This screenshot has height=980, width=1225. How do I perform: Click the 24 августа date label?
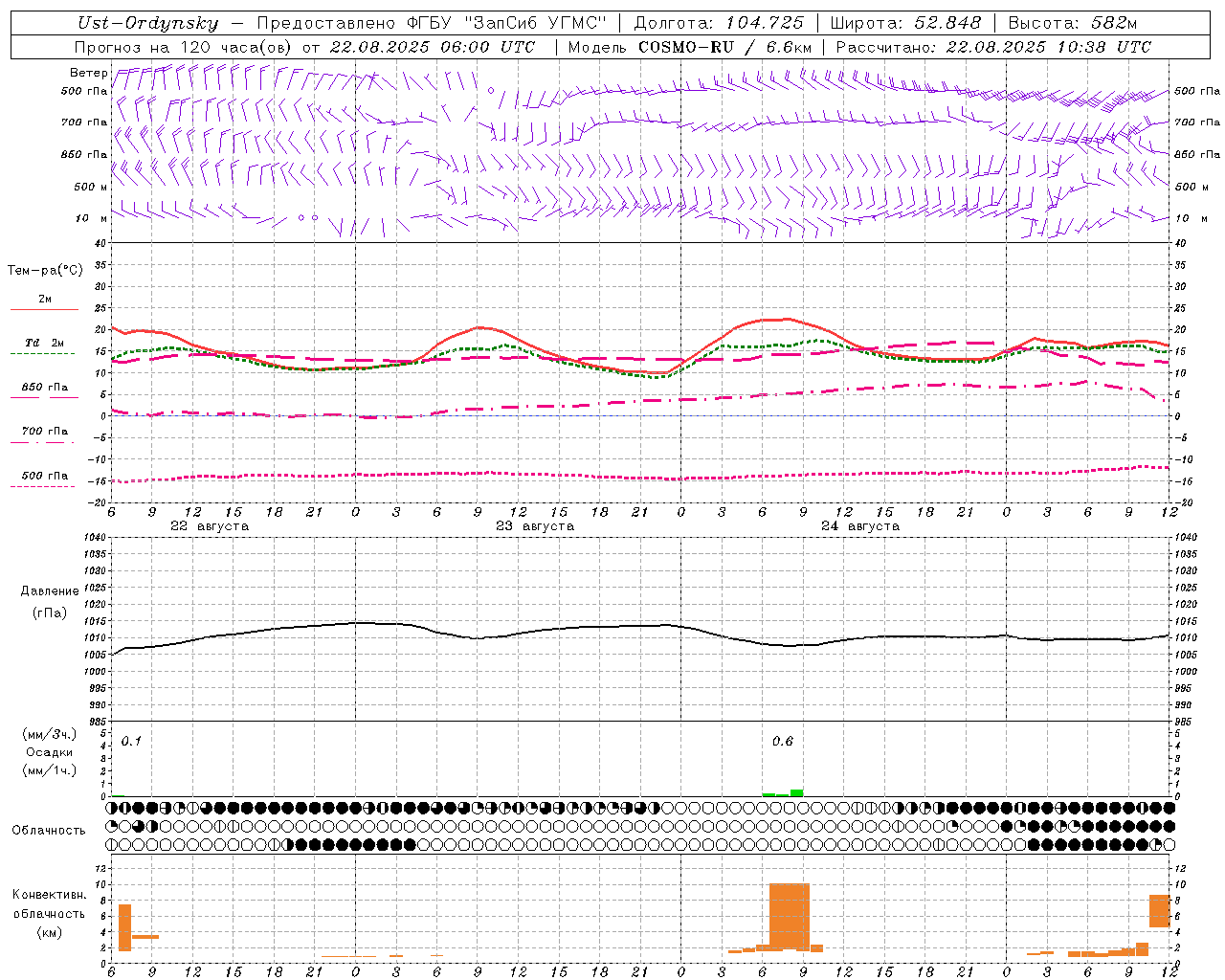click(x=860, y=525)
